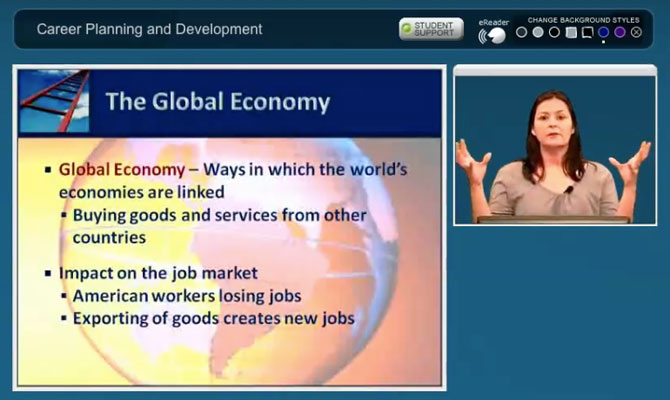Screen dimensions: 670x400
Task: Select the blue circle background style
Action: pos(603,32)
